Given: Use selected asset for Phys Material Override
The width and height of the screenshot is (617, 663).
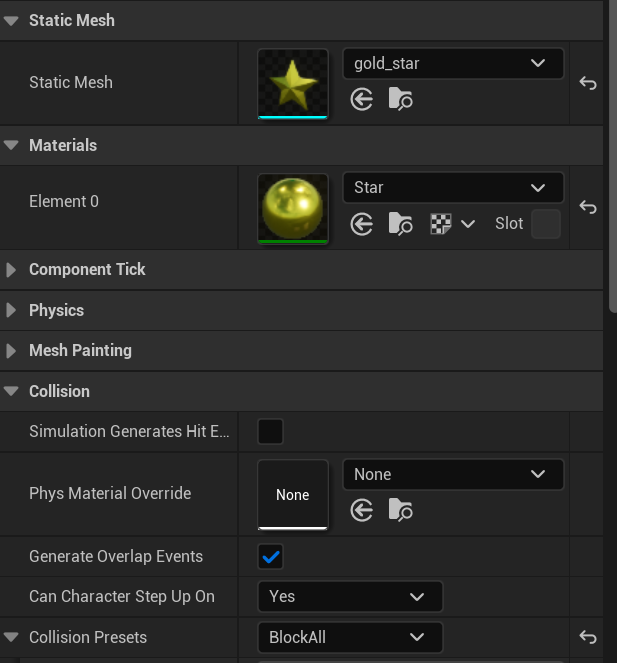Looking at the screenshot, I should click(x=362, y=510).
